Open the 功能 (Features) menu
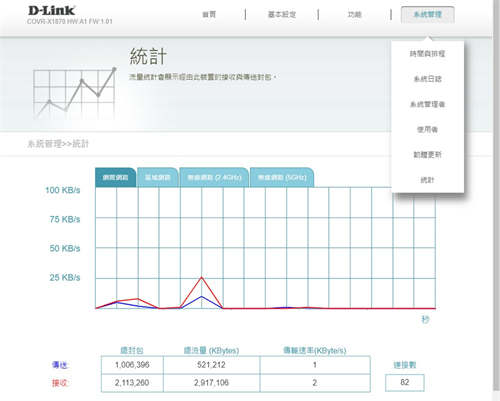Viewport: 500px width, 401px height. tap(354, 14)
